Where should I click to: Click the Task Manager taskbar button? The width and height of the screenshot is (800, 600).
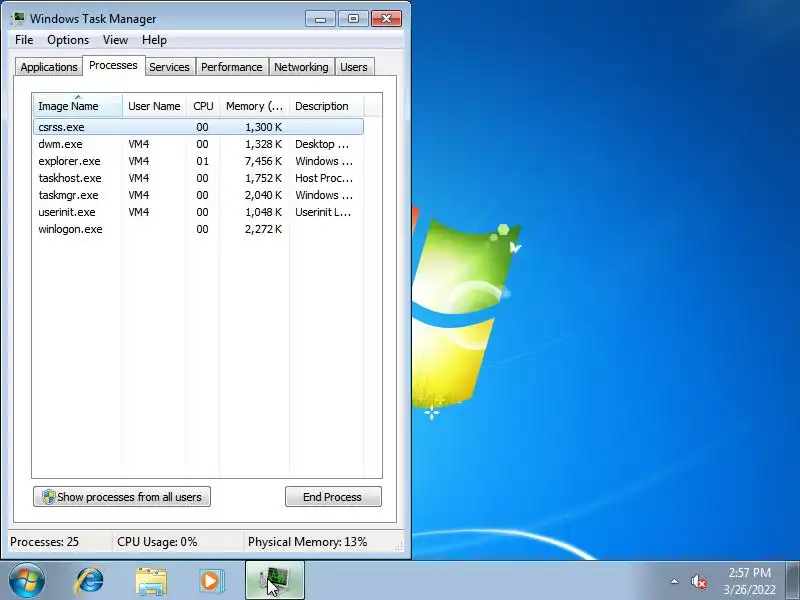(275, 581)
